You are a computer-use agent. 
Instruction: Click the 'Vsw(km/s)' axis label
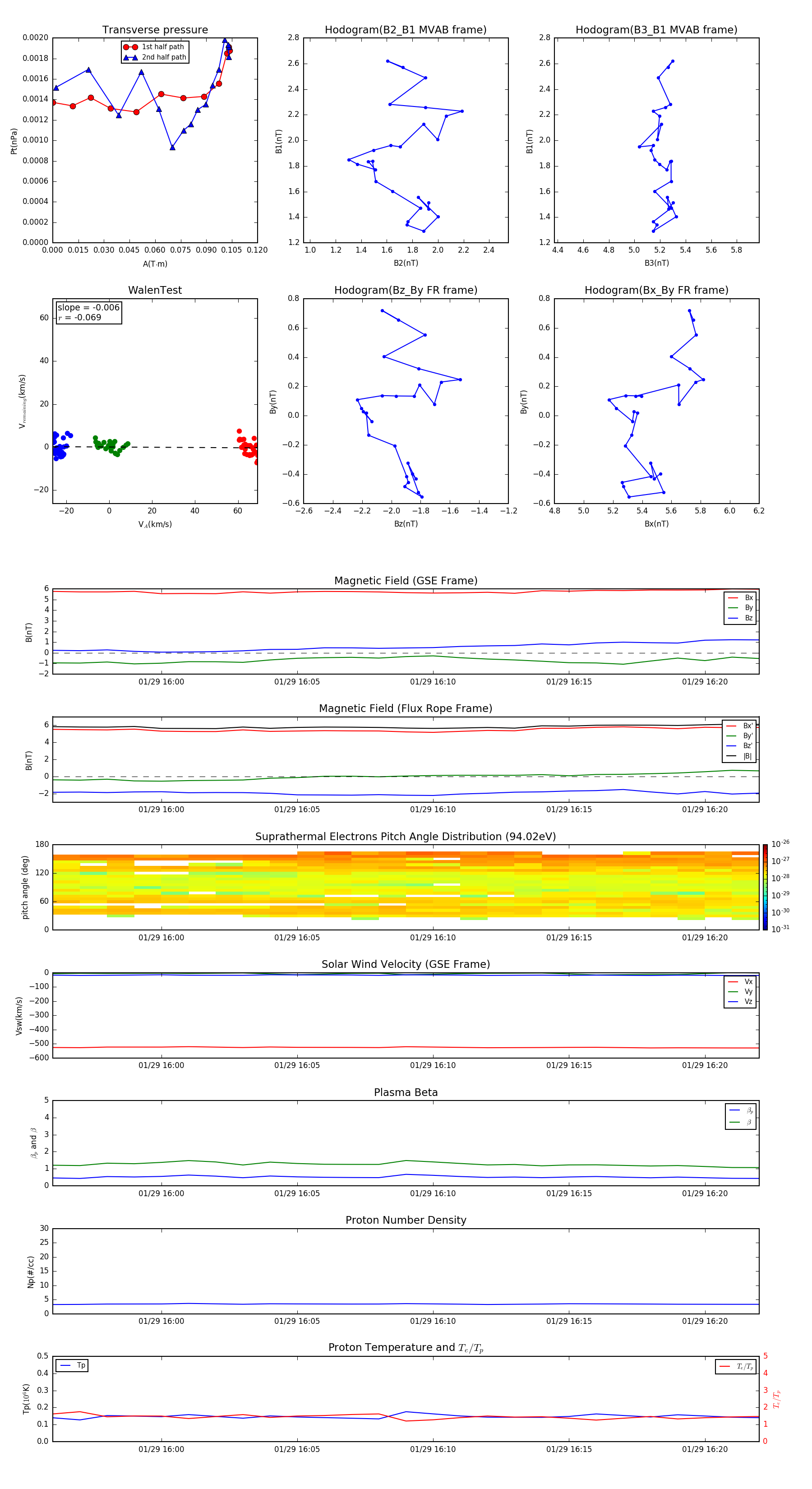[x=18, y=1016]
